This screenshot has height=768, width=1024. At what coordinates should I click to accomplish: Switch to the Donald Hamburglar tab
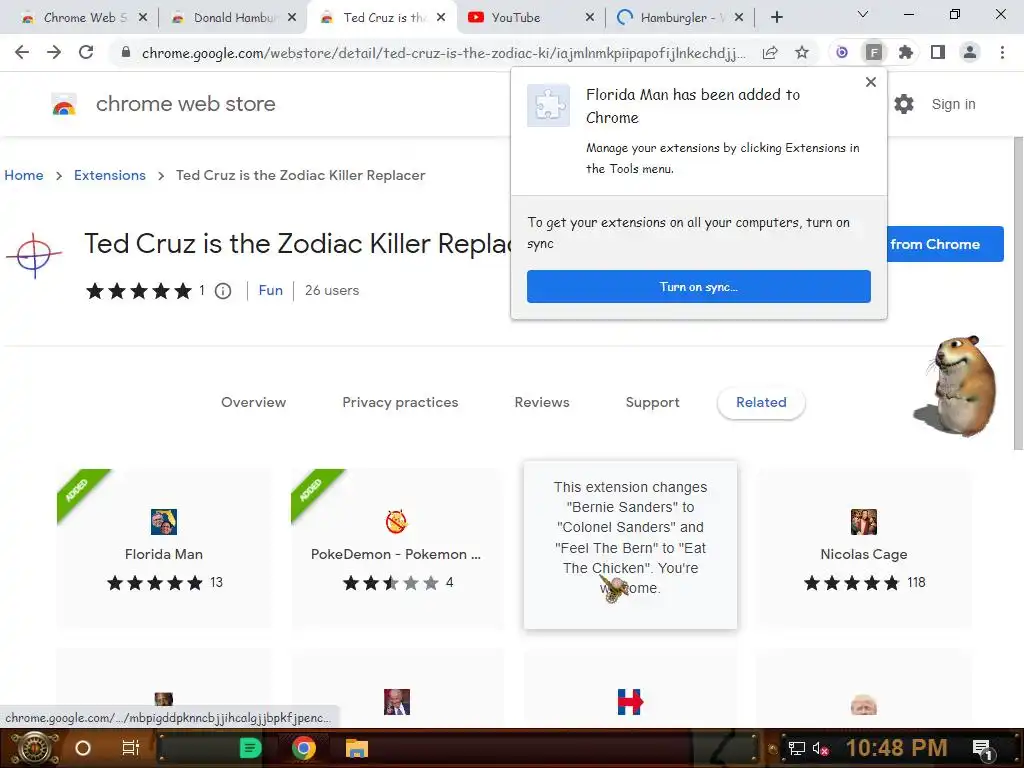click(x=232, y=18)
